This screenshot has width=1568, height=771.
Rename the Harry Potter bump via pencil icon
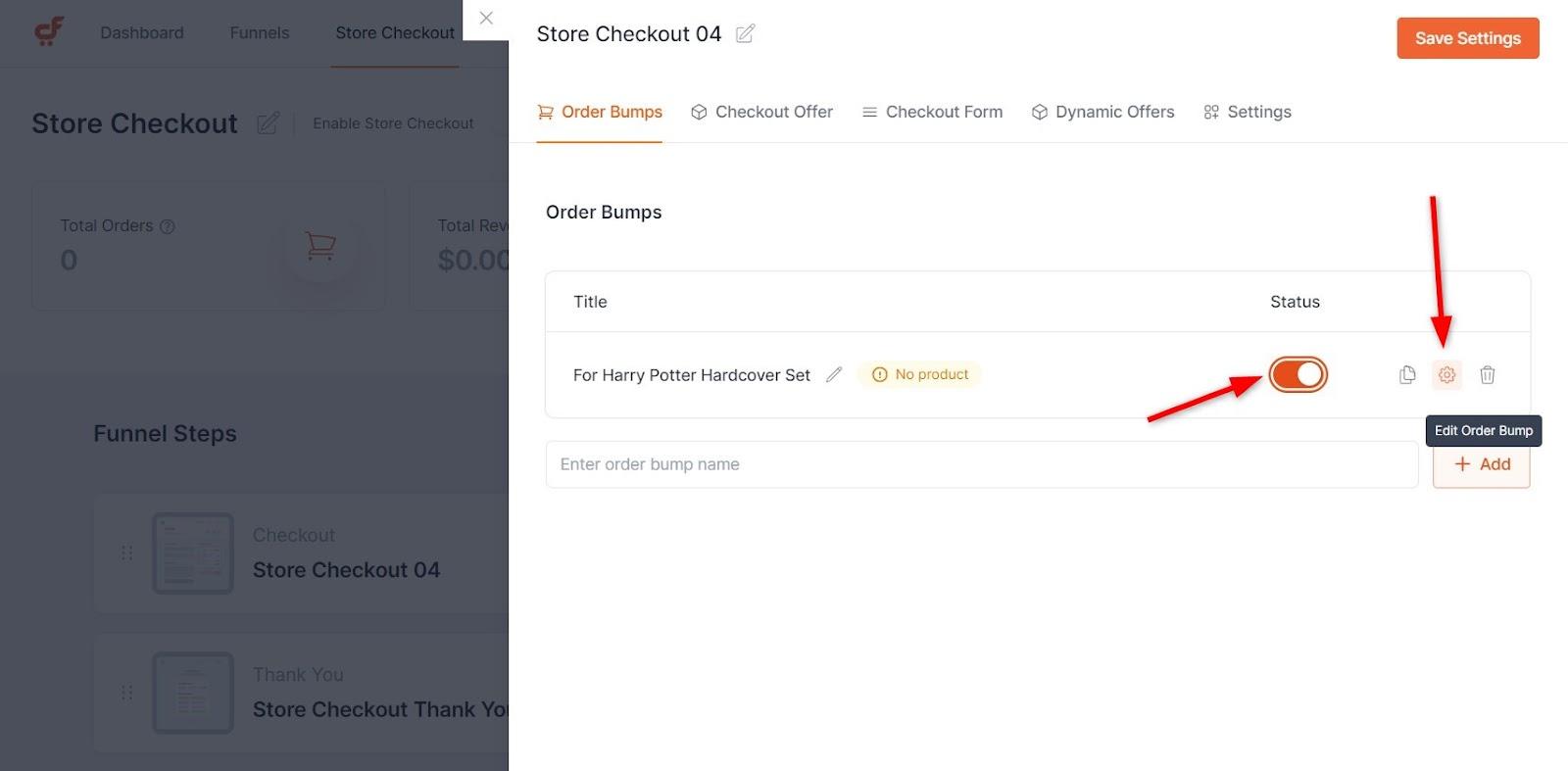[834, 374]
